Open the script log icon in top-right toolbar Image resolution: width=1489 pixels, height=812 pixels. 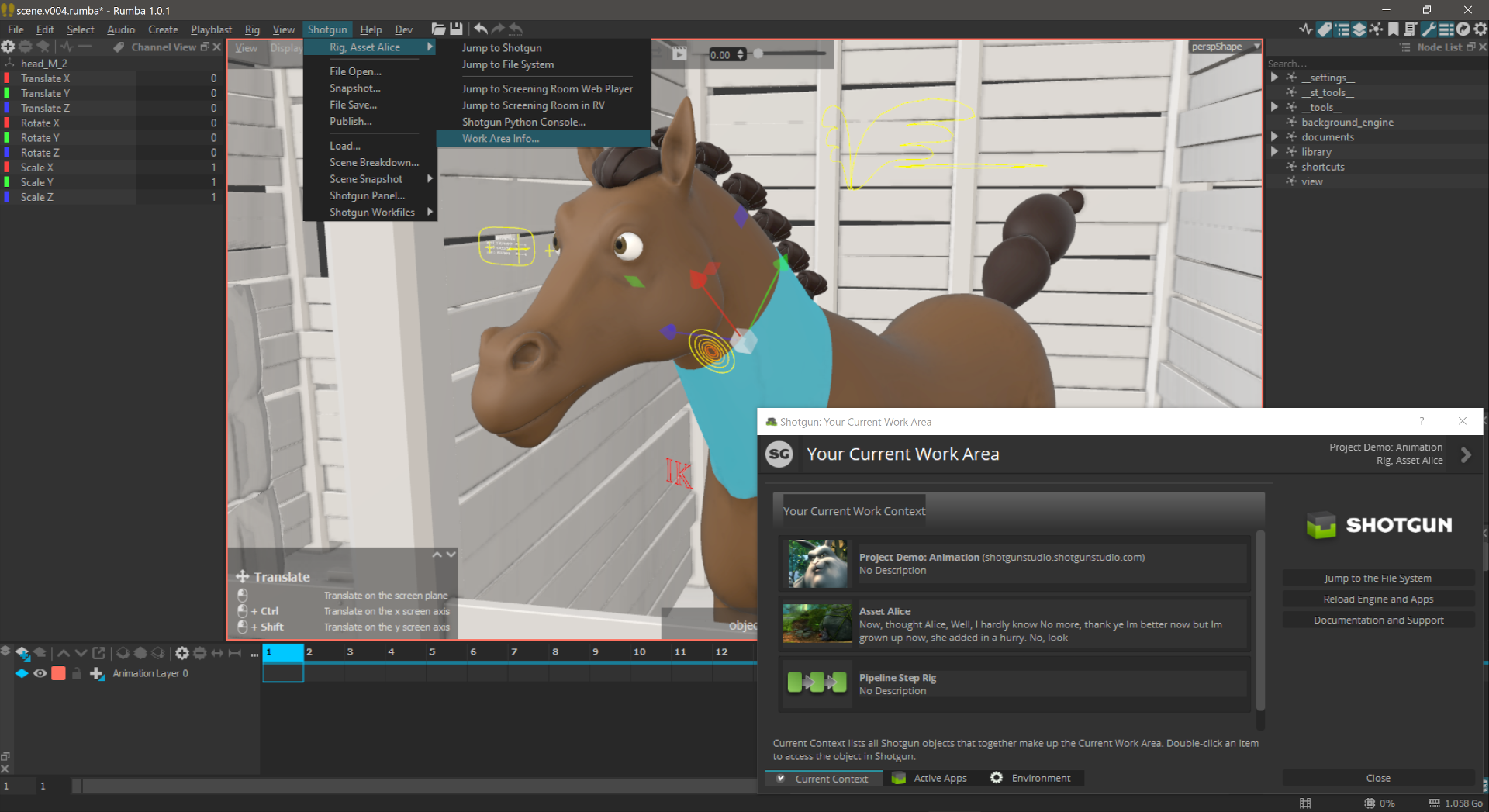tap(1410, 29)
